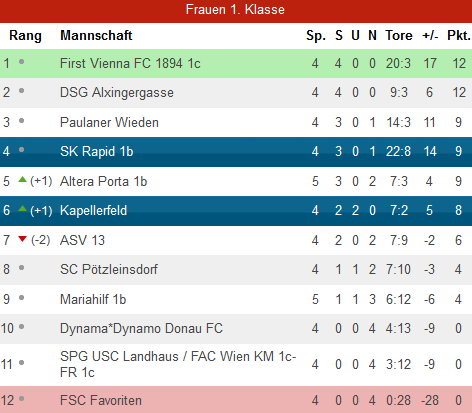Click the Frauen 1. Klasse title bar
Image resolution: width=472 pixels, height=413 pixels.
(236, 10)
